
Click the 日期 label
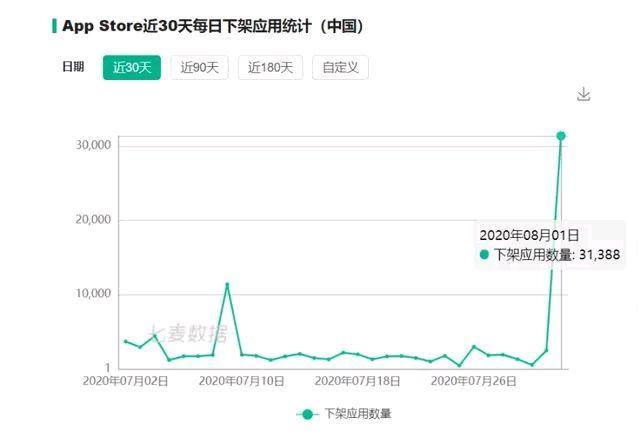73,67
